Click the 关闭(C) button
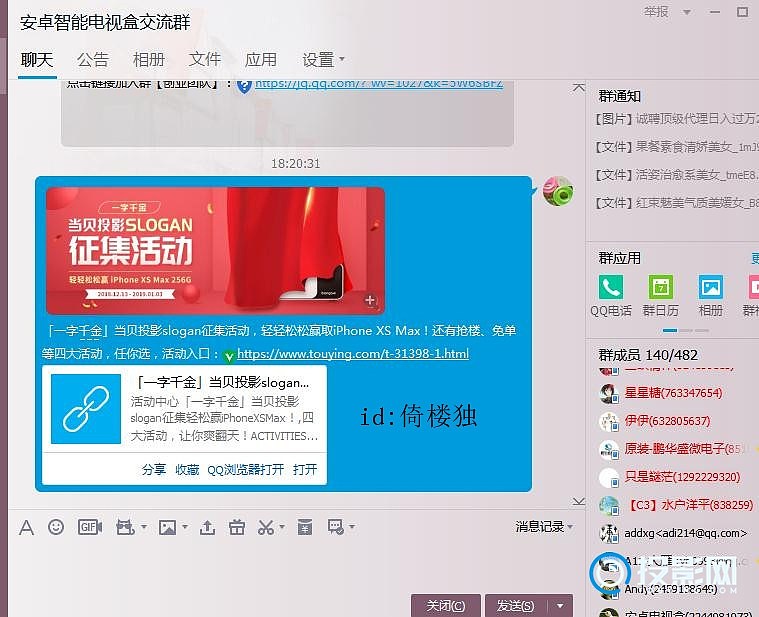 click(446, 606)
